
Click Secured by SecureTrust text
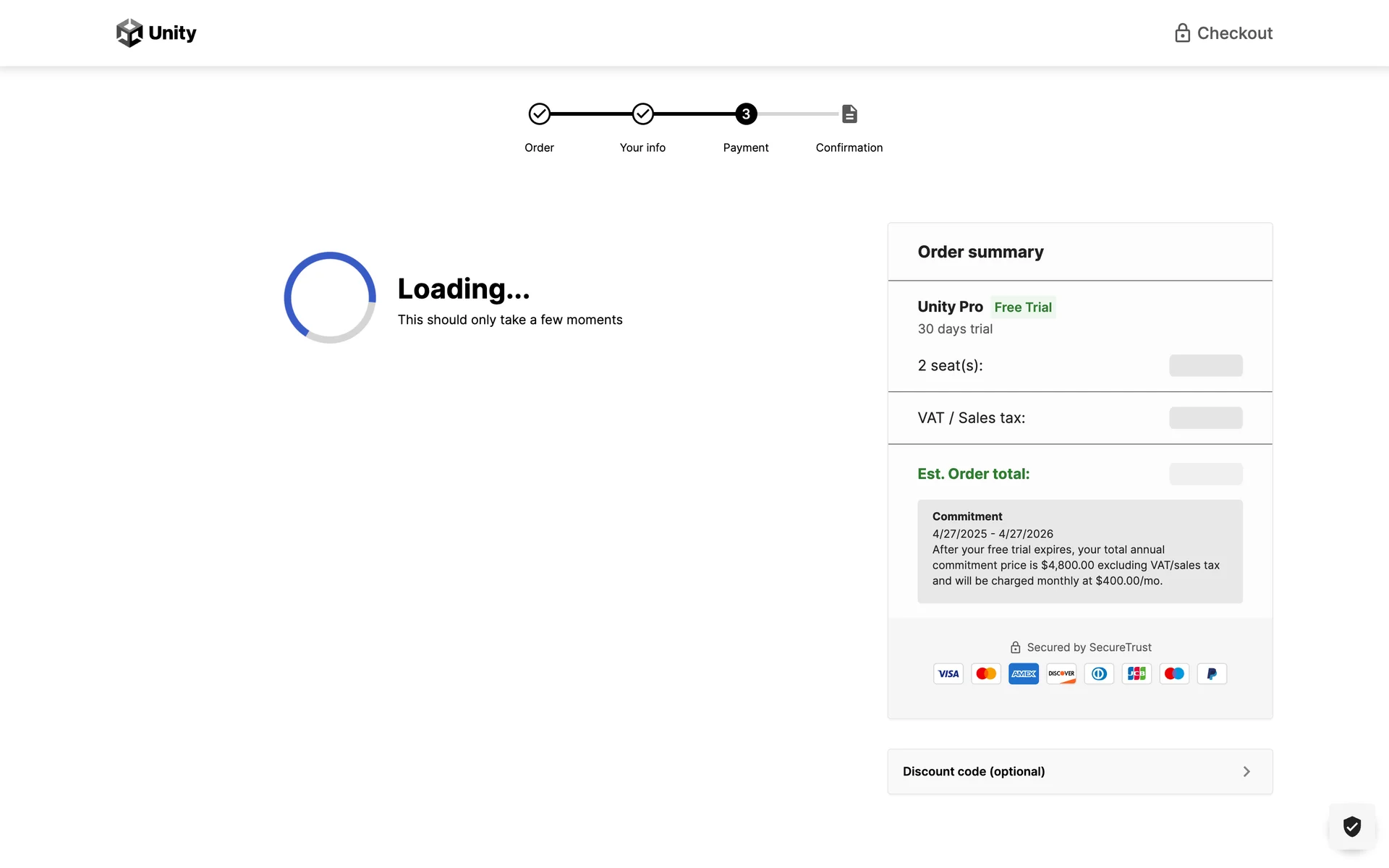coord(1089,647)
